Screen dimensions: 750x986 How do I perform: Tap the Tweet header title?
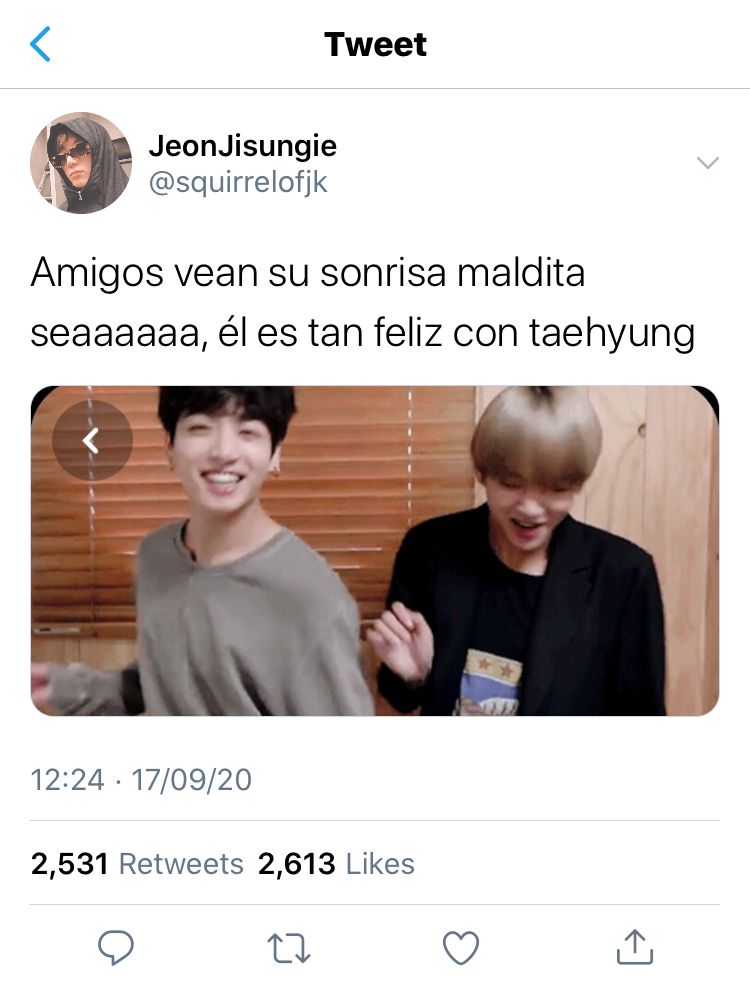[375, 45]
